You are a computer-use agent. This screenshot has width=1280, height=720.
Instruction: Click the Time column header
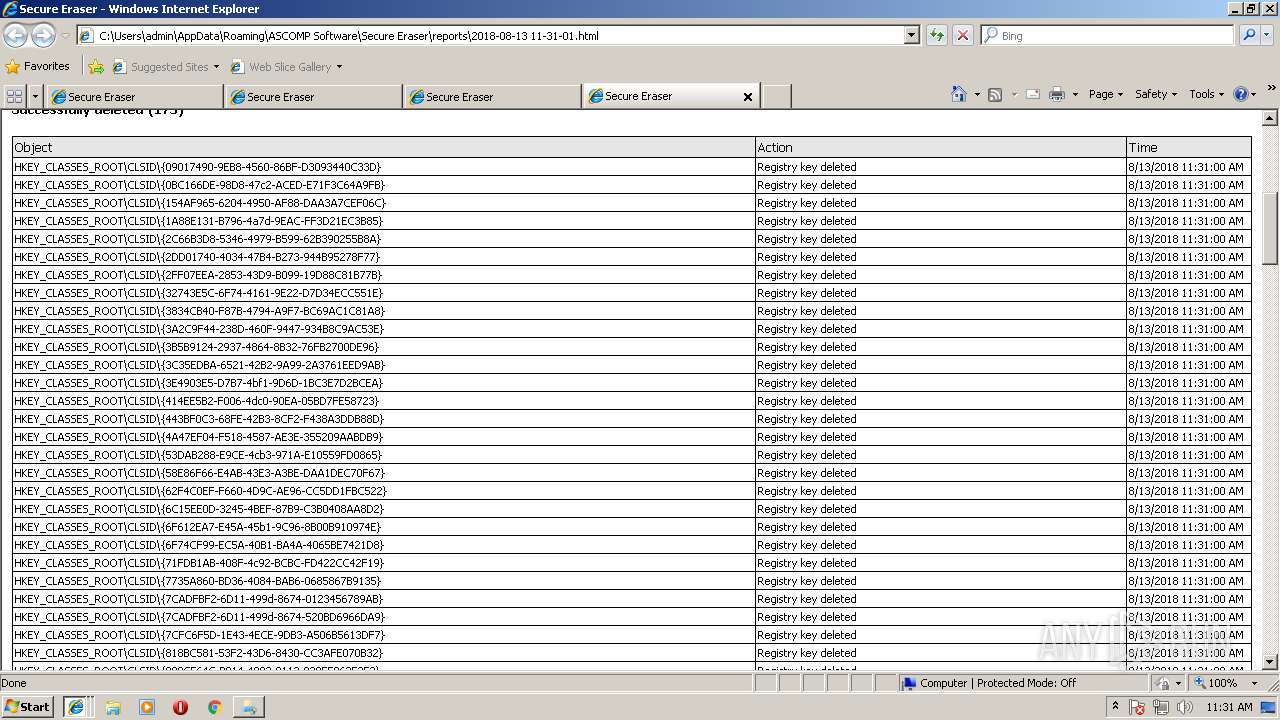[x=1189, y=147]
